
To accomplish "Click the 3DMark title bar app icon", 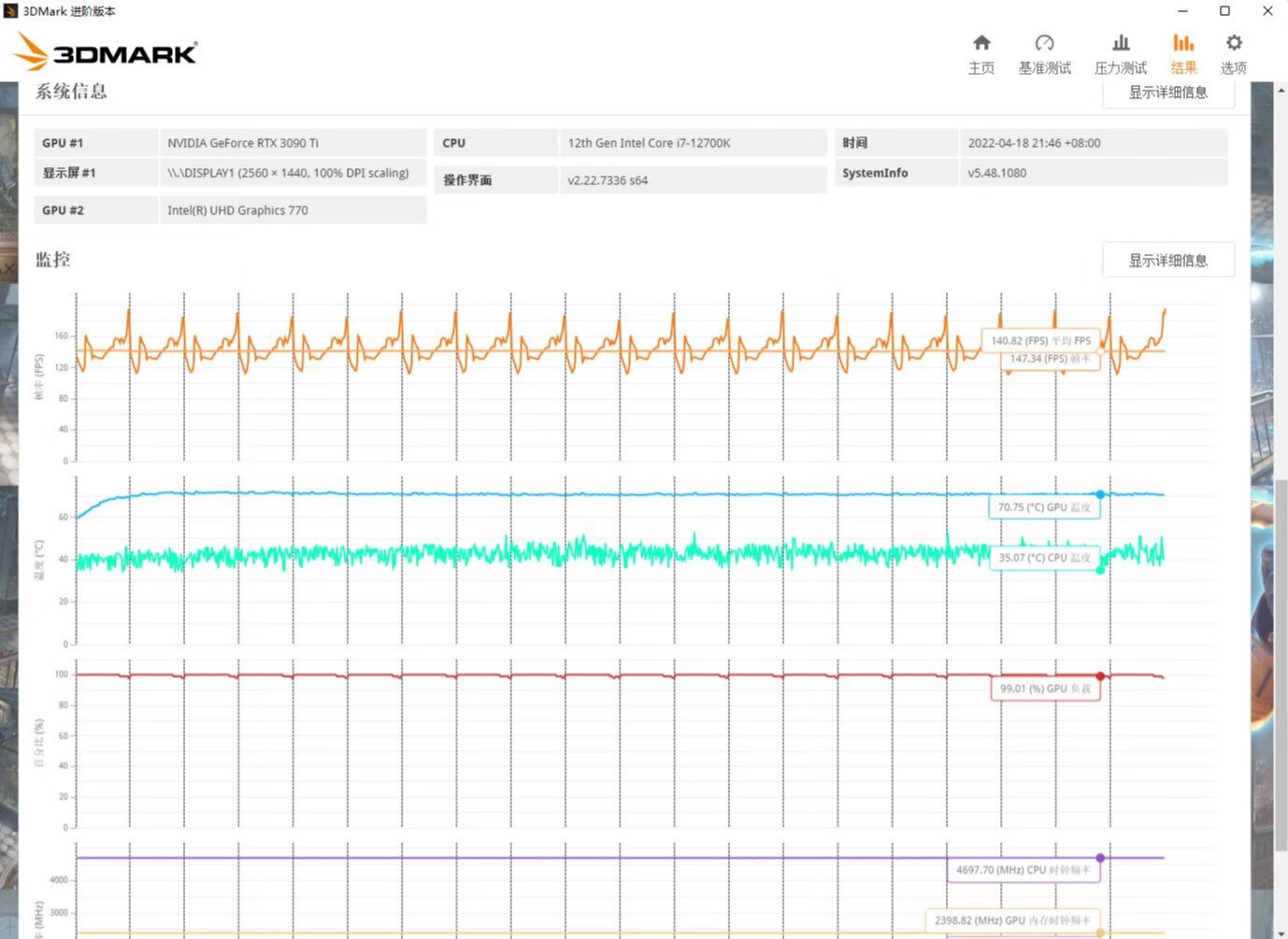I will 11,11.
